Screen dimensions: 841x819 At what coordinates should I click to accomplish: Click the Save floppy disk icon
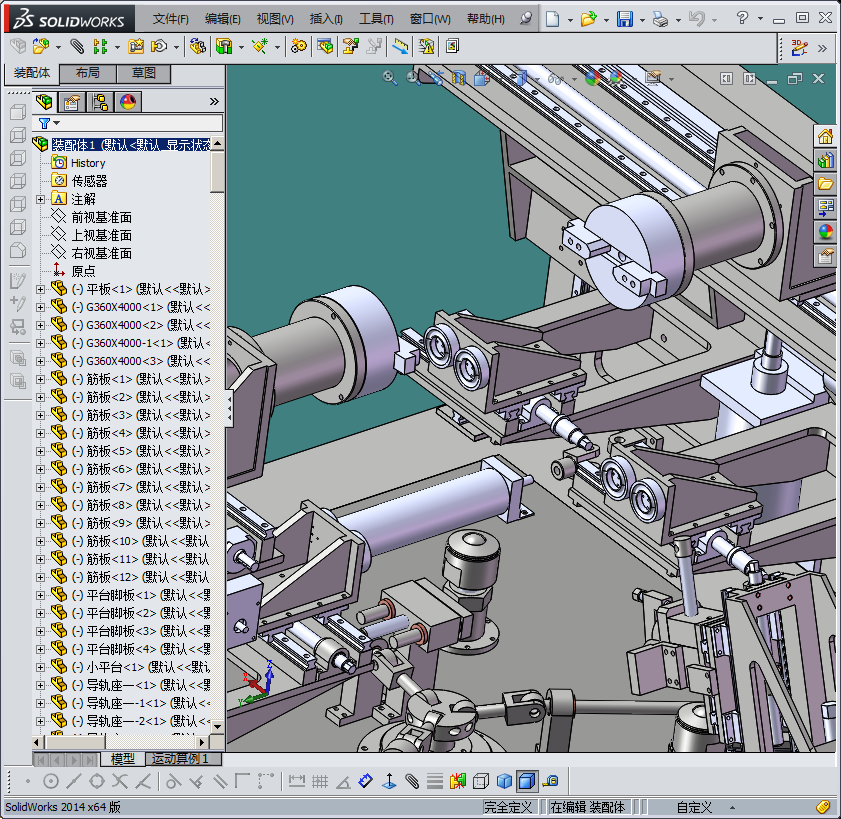624,19
